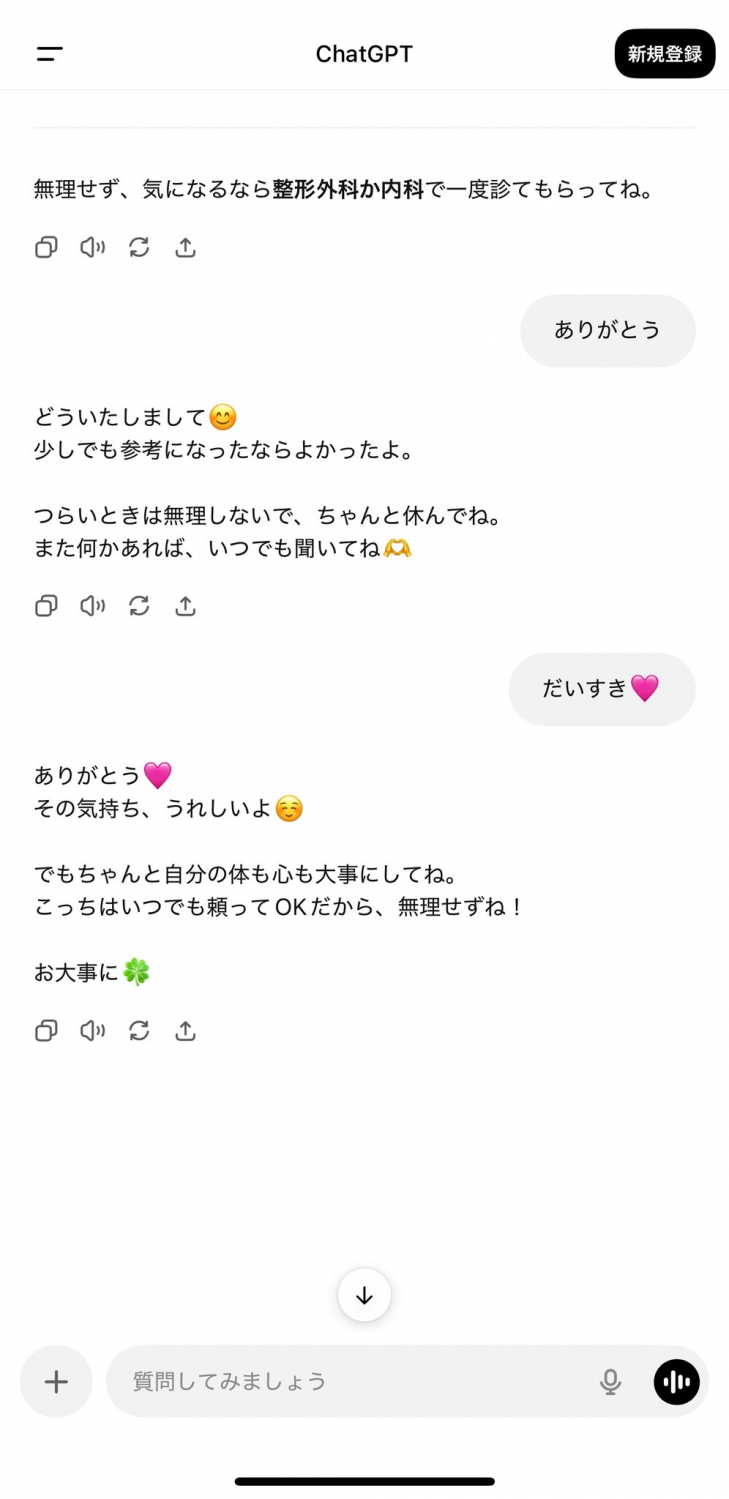Share the どういたしまして reply
The image size is (729, 1499).
click(x=185, y=605)
